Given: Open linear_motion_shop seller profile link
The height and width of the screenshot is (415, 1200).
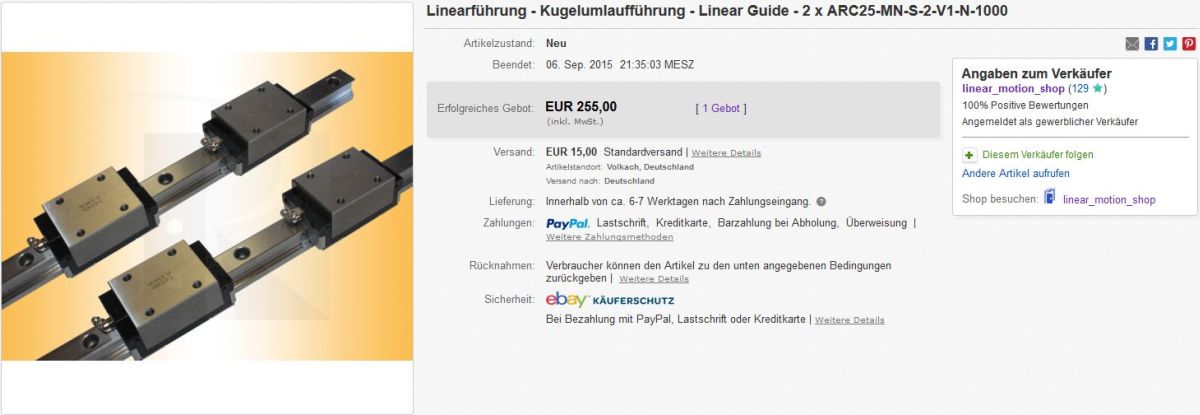Looking at the screenshot, I should point(1013,88).
